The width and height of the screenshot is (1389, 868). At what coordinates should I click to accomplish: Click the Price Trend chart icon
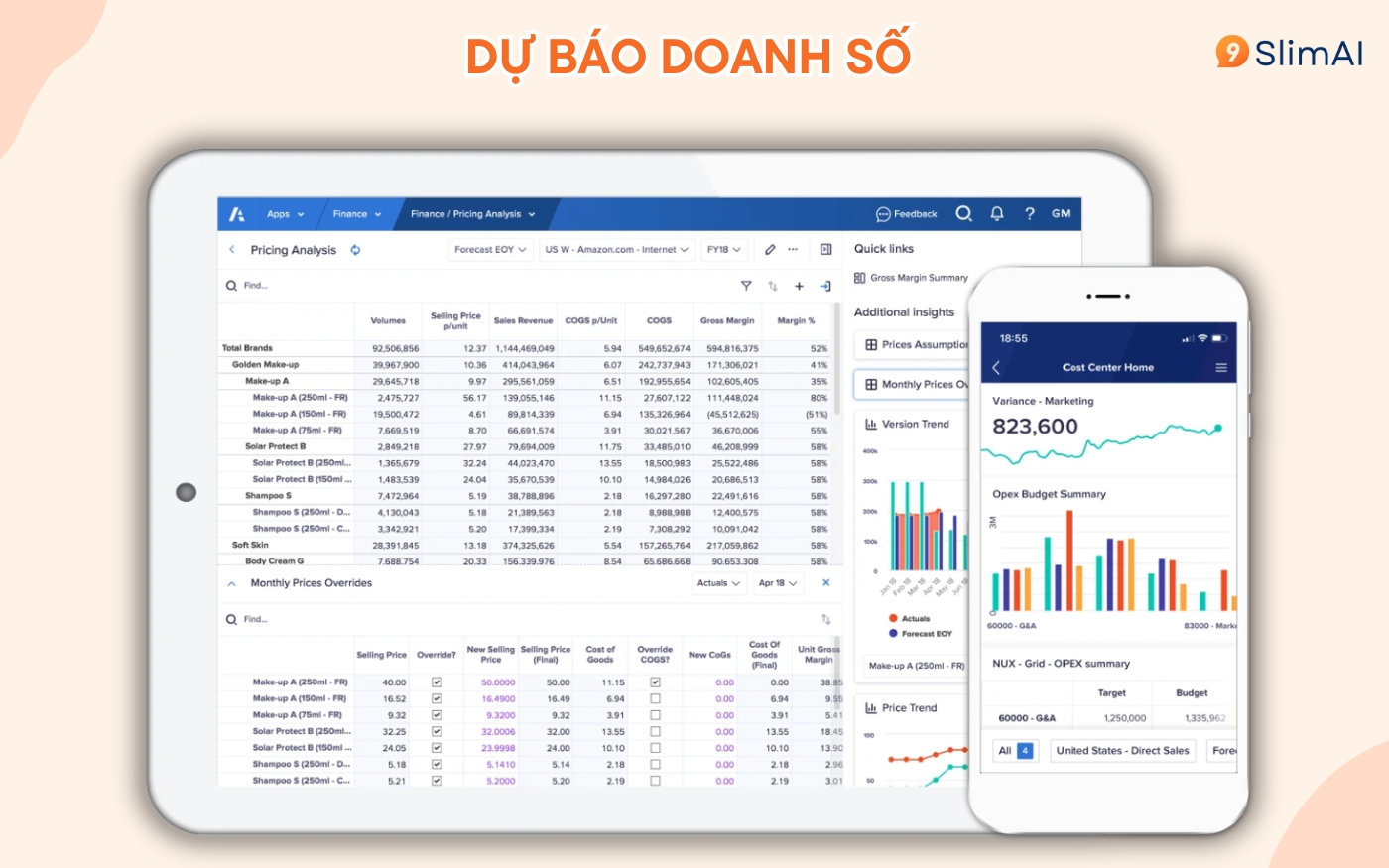[871, 708]
